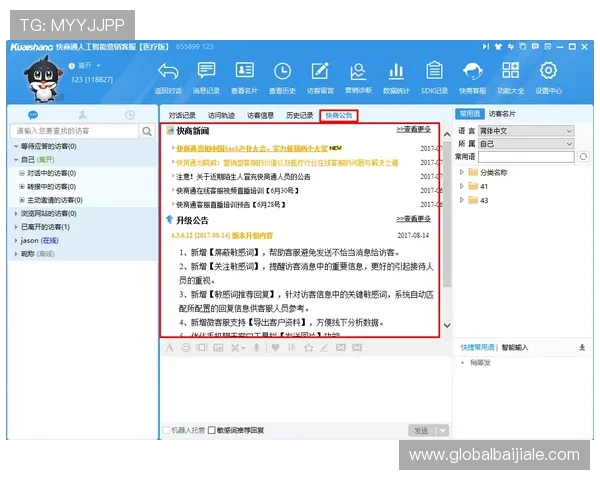Switch to 访问轨迹 tab
600x480 pixels.
pos(221,115)
